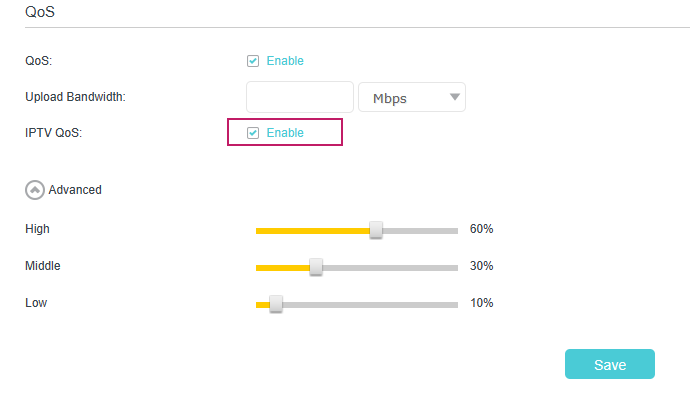The height and width of the screenshot is (405, 691).
Task: Focus the Upload Bandwidth input field
Action: [x=300, y=97]
